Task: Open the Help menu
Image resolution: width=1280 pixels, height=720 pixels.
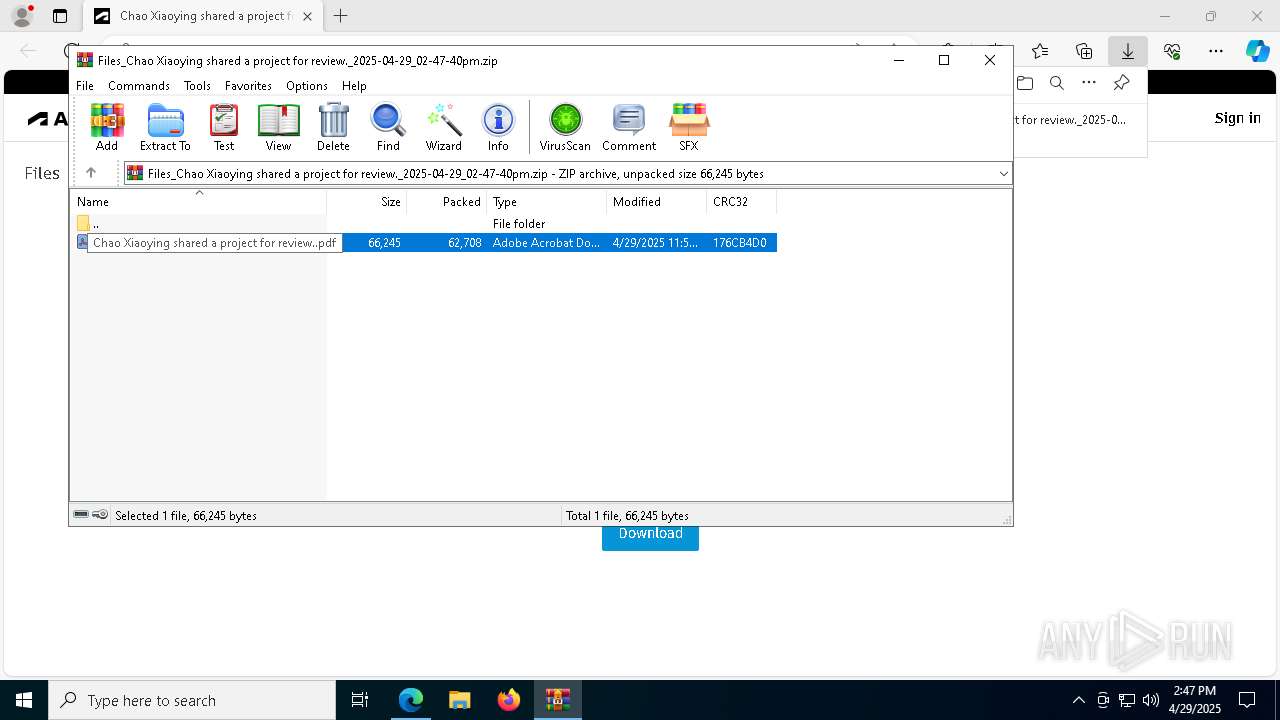Action: click(354, 86)
